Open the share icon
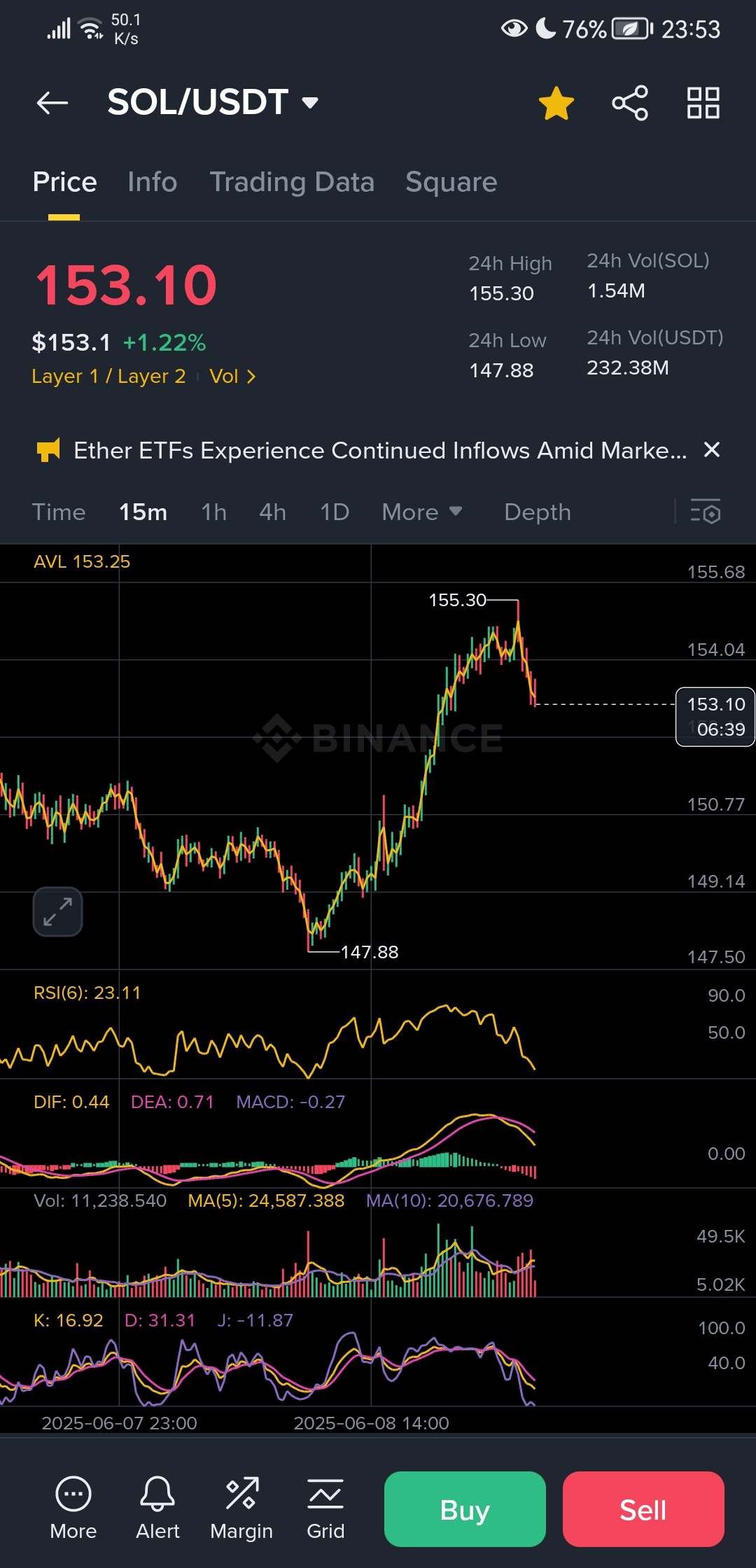This screenshot has height=1568, width=756. 630,104
